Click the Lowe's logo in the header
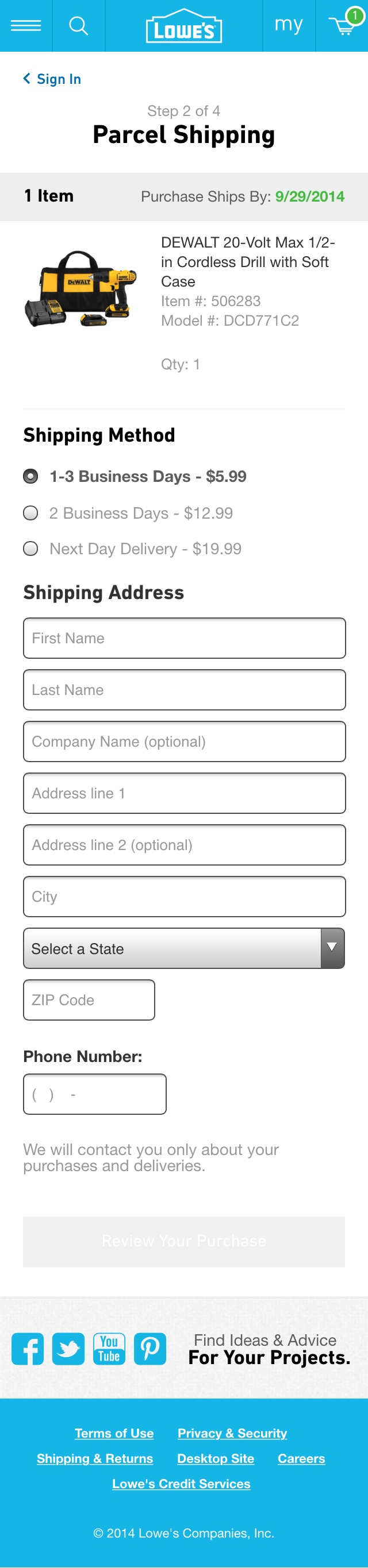Screen dimensions: 368x1568 tap(183, 25)
